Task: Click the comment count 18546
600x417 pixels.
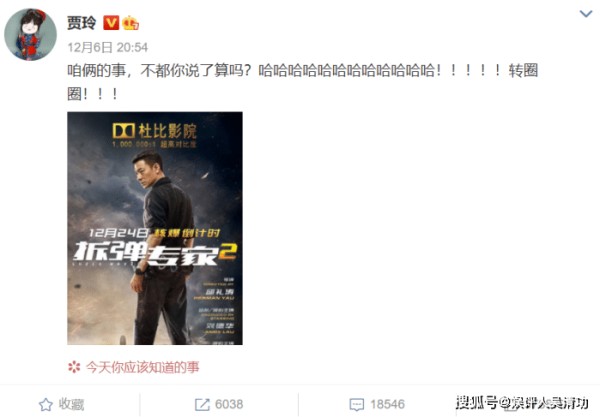Action: click(x=387, y=404)
